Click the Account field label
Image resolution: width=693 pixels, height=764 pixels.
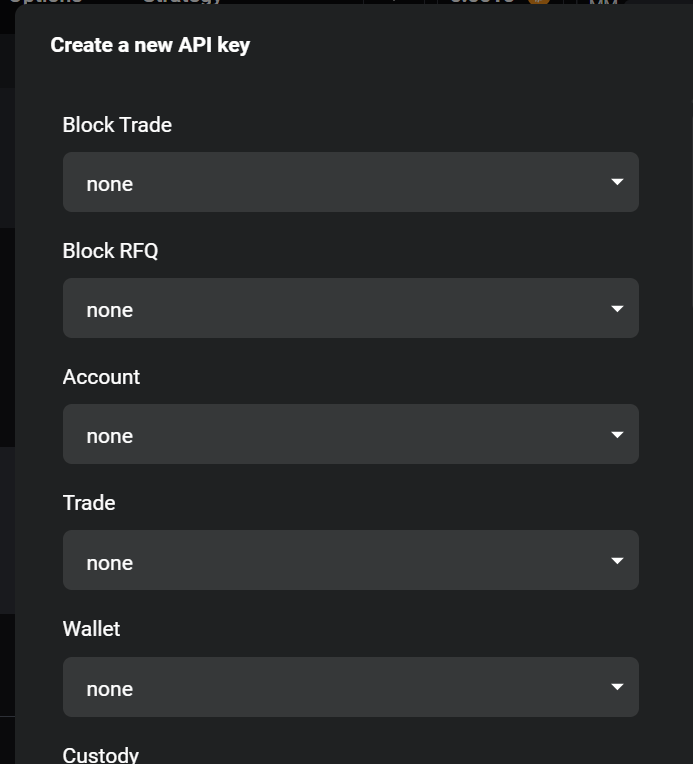[101, 377]
